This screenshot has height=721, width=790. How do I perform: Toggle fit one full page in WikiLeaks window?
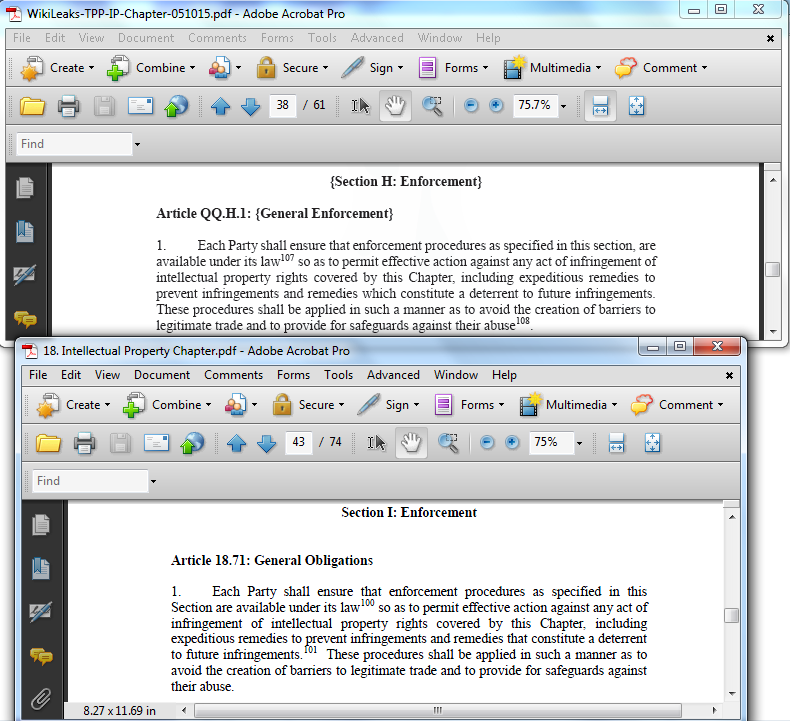click(x=636, y=106)
